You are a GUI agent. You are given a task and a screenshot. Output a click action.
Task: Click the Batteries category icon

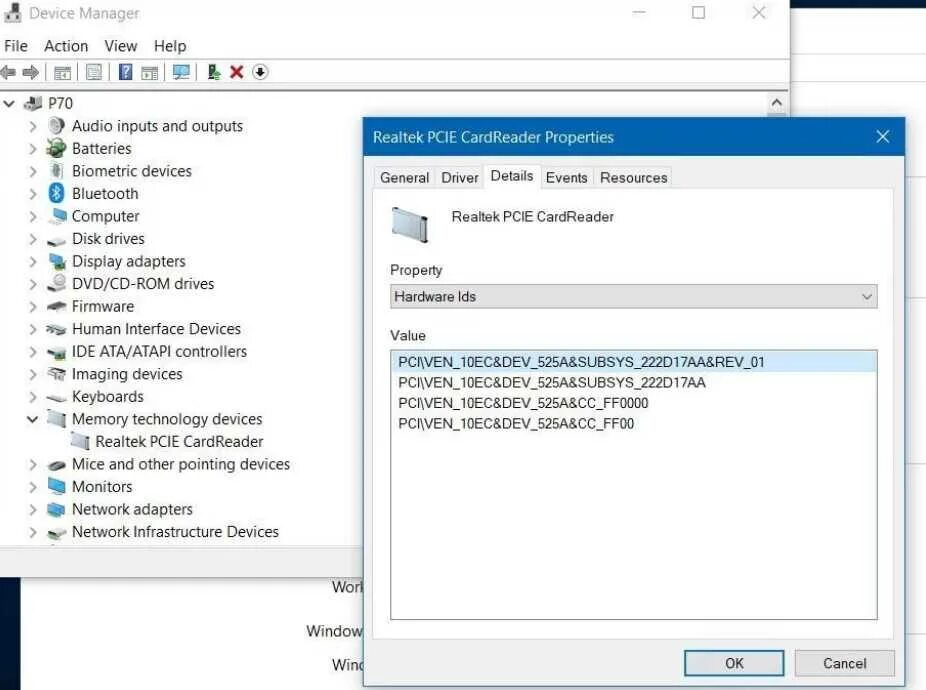56,148
